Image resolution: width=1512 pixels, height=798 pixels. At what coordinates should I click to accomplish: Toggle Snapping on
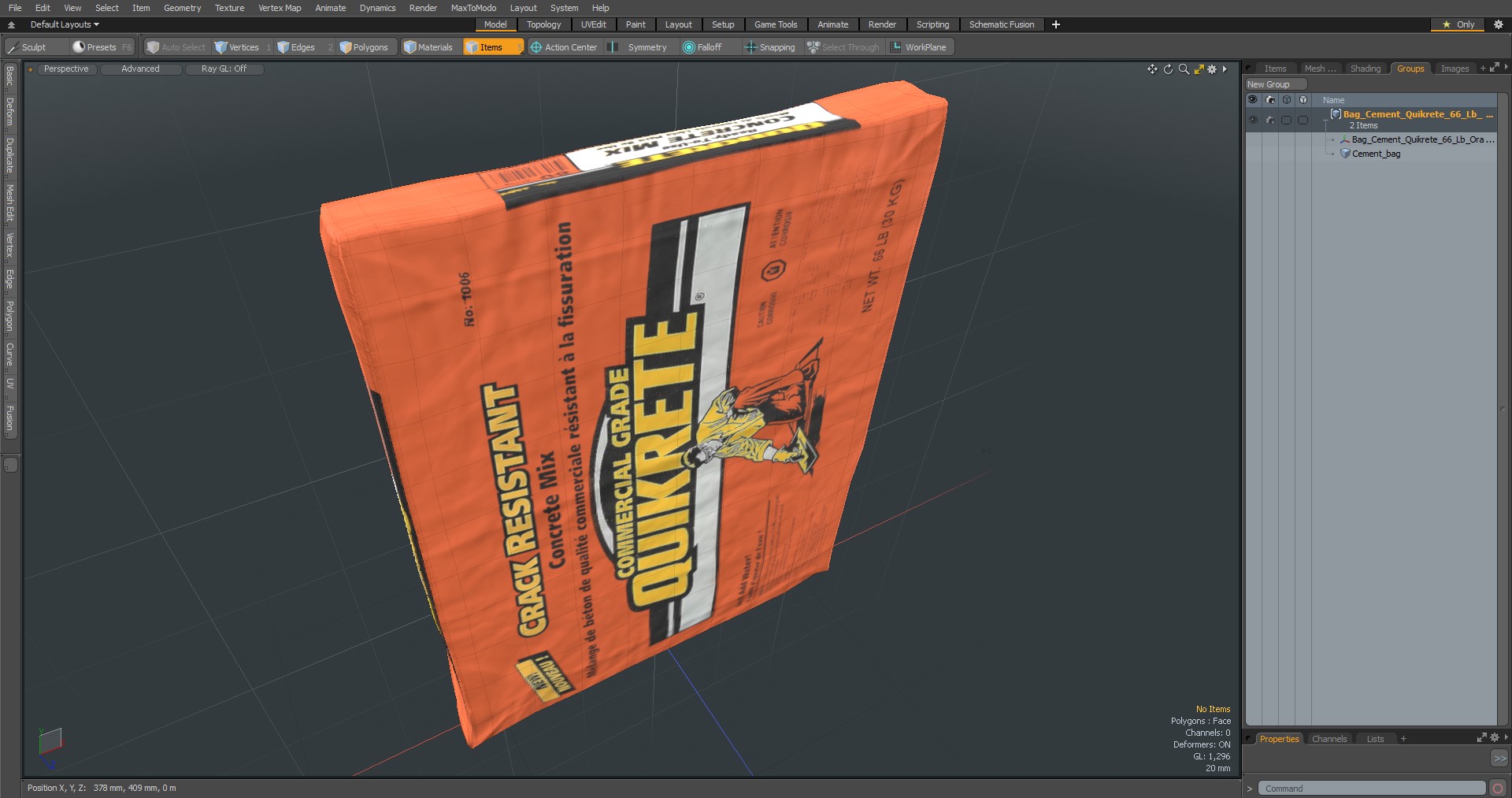pos(770,47)
